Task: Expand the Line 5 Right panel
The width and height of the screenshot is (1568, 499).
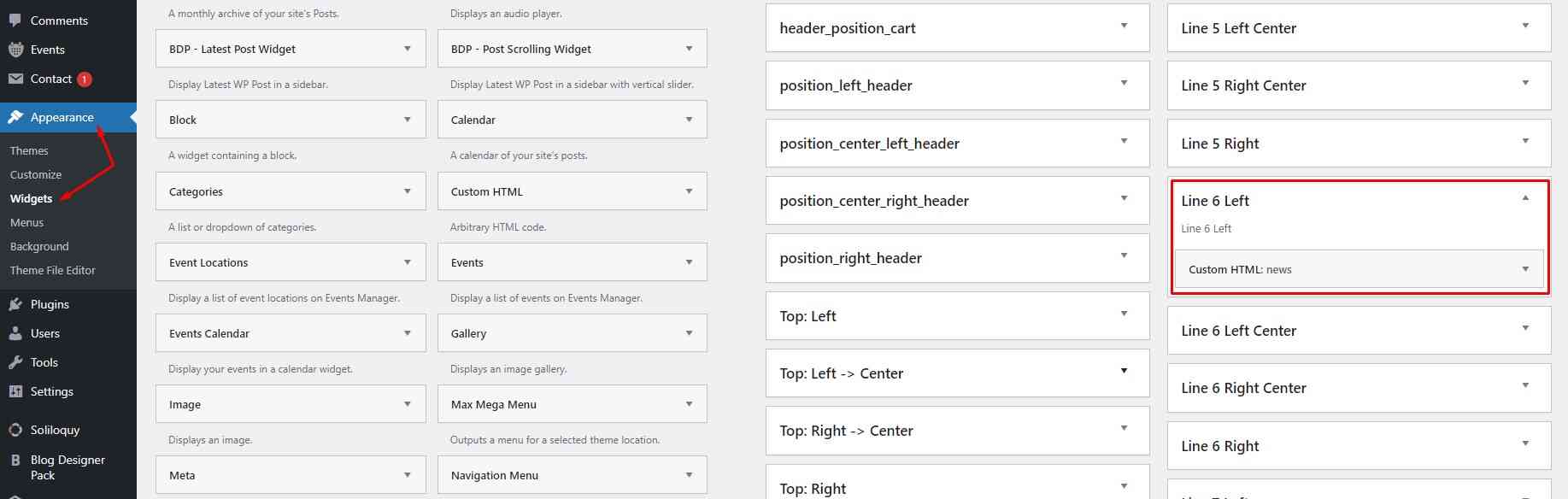Action: click(1525, 142)
